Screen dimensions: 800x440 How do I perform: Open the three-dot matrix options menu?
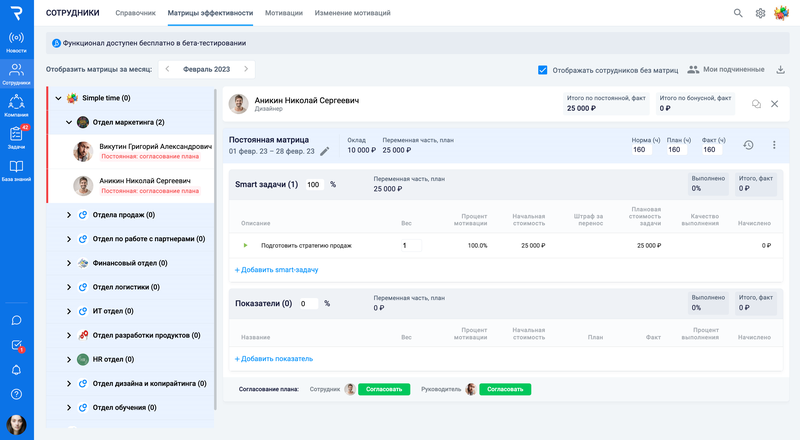pyautogui.click(x=773, y=145)
